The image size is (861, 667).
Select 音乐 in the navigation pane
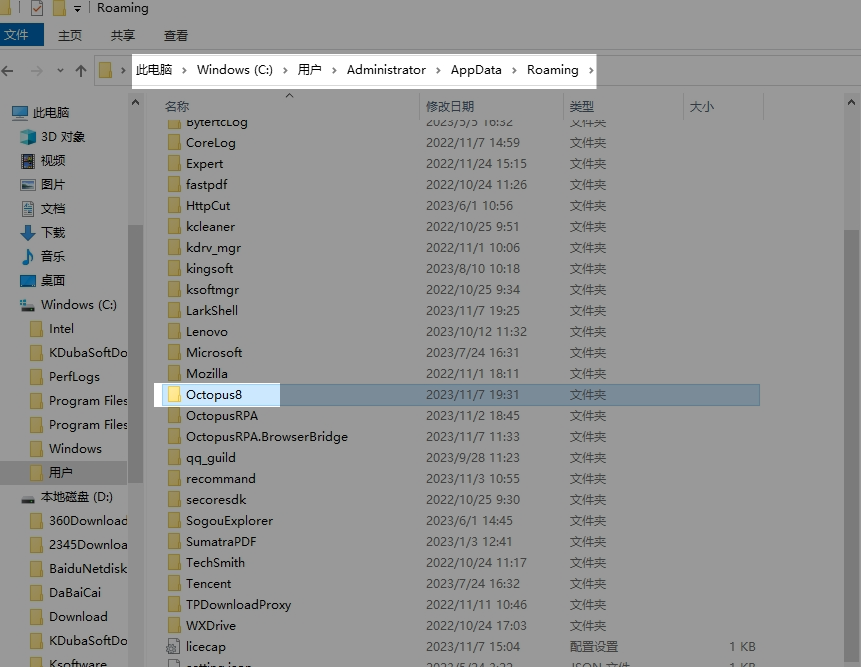tap(43, 256)
